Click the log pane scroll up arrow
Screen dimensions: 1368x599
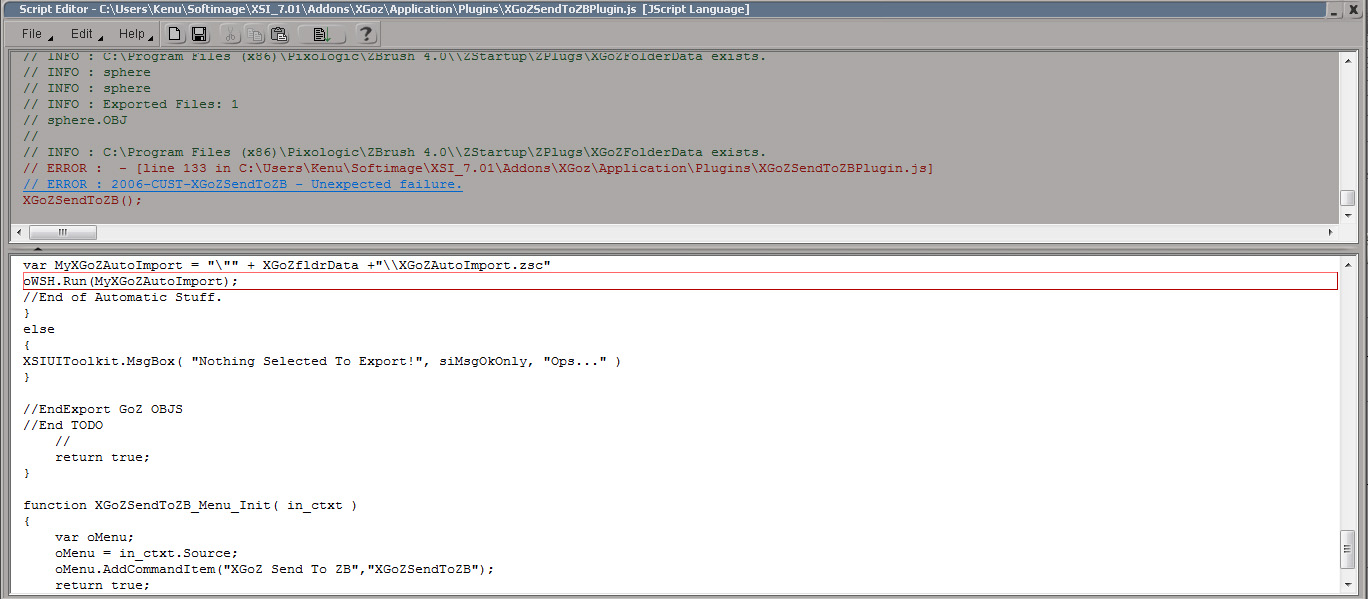pyautogui.click(x=1348, y=60)
